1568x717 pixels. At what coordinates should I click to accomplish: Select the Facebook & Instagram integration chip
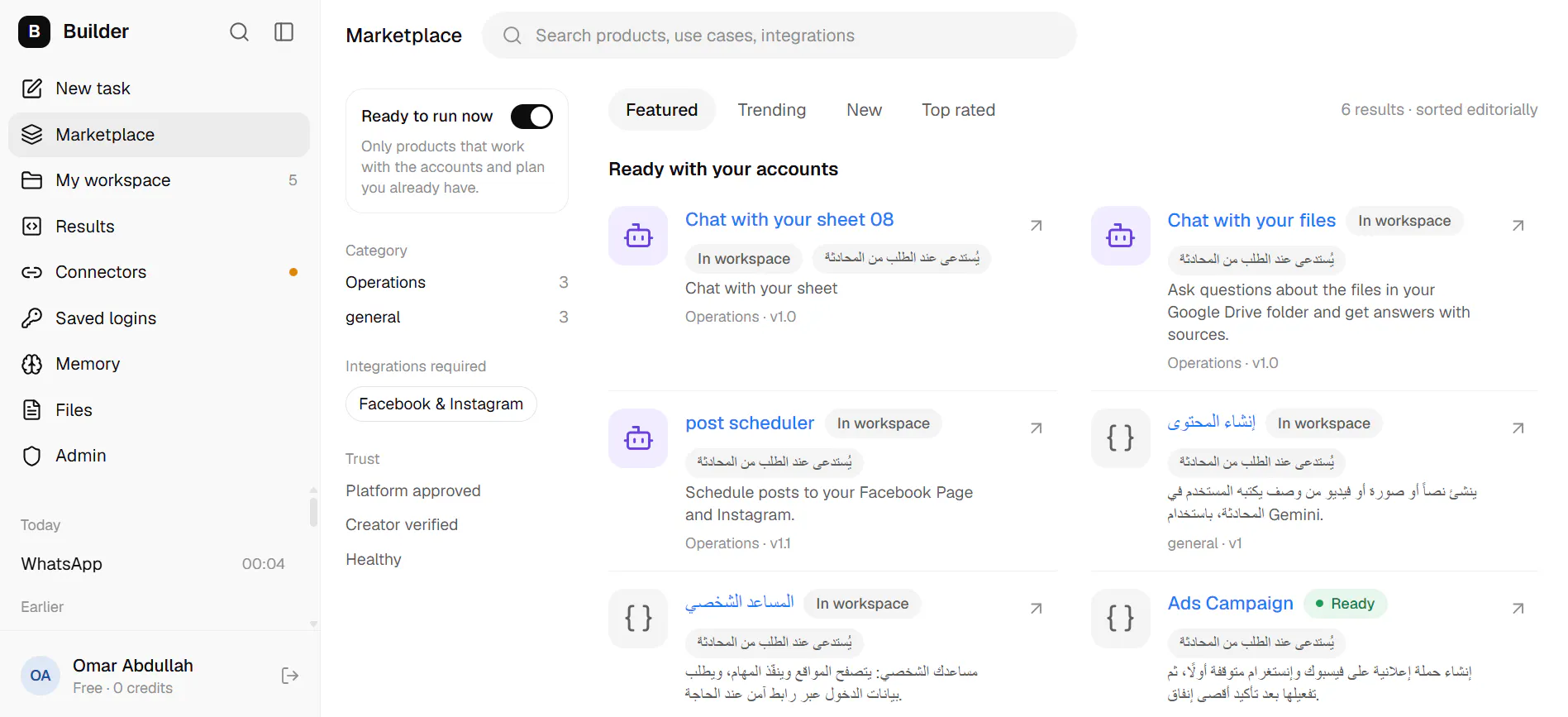pos(441,404)
